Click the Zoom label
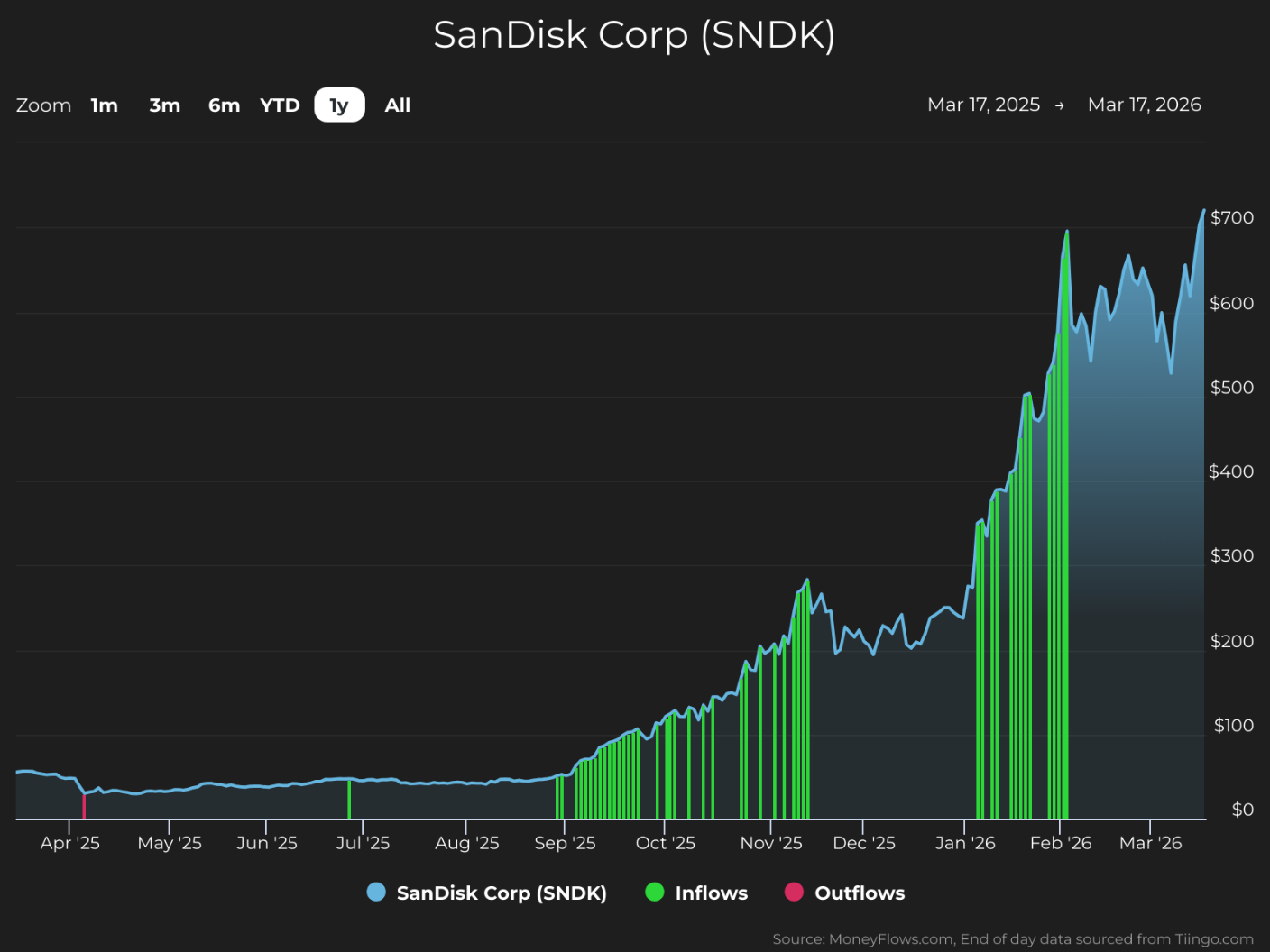Screen dimensions: 1270x952 43,105
